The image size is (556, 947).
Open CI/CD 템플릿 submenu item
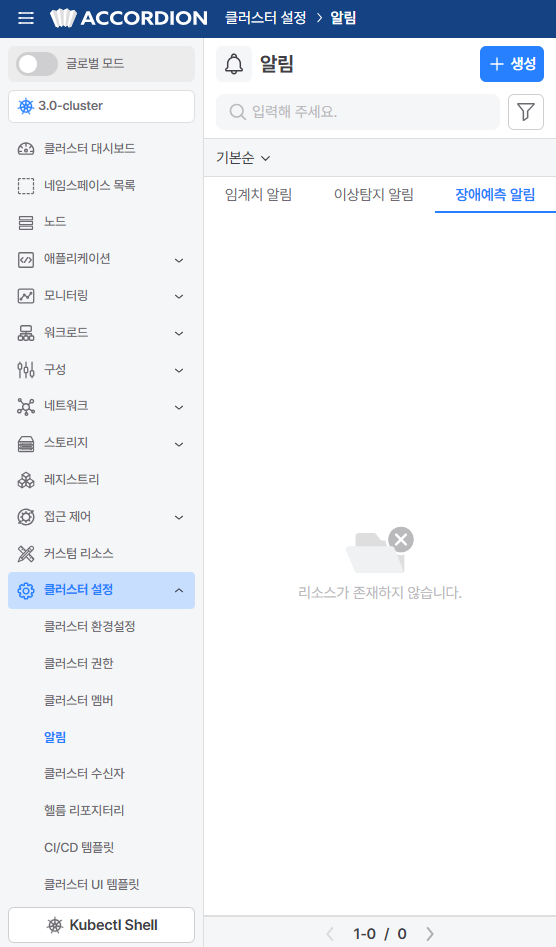[x=79, y=848]
